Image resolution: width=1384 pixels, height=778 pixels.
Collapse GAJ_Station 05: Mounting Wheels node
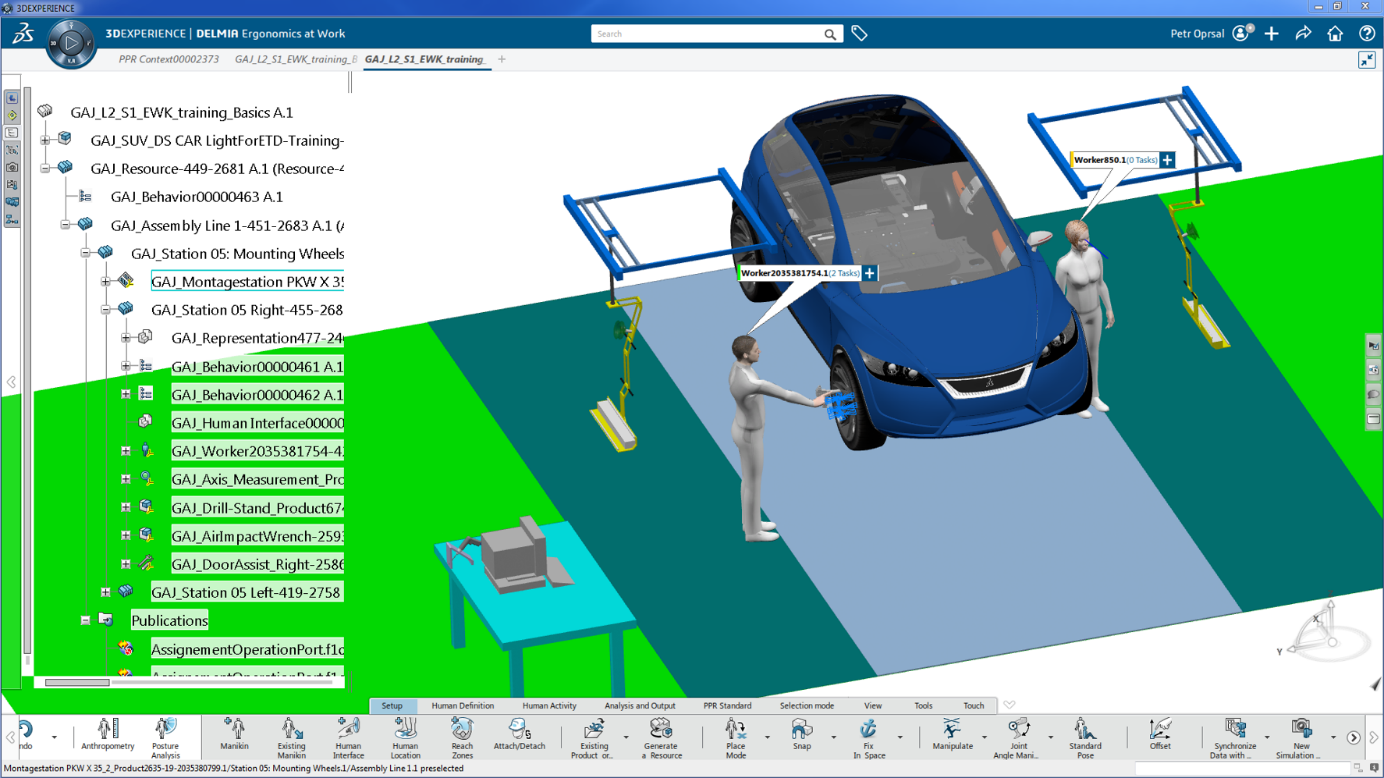(85, 254)
